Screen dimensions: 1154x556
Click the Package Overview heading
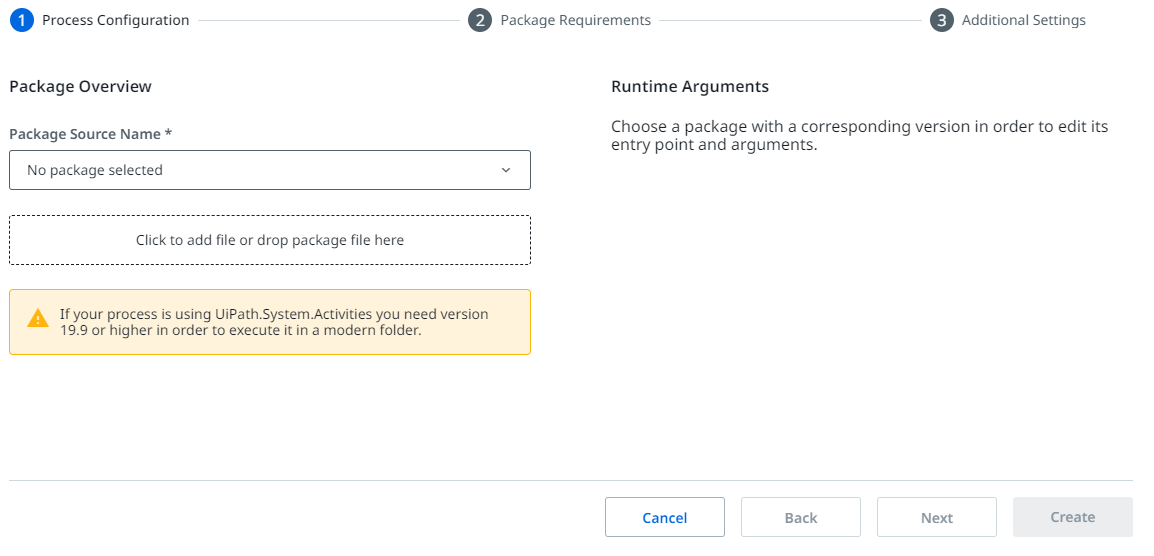[80, 86]
